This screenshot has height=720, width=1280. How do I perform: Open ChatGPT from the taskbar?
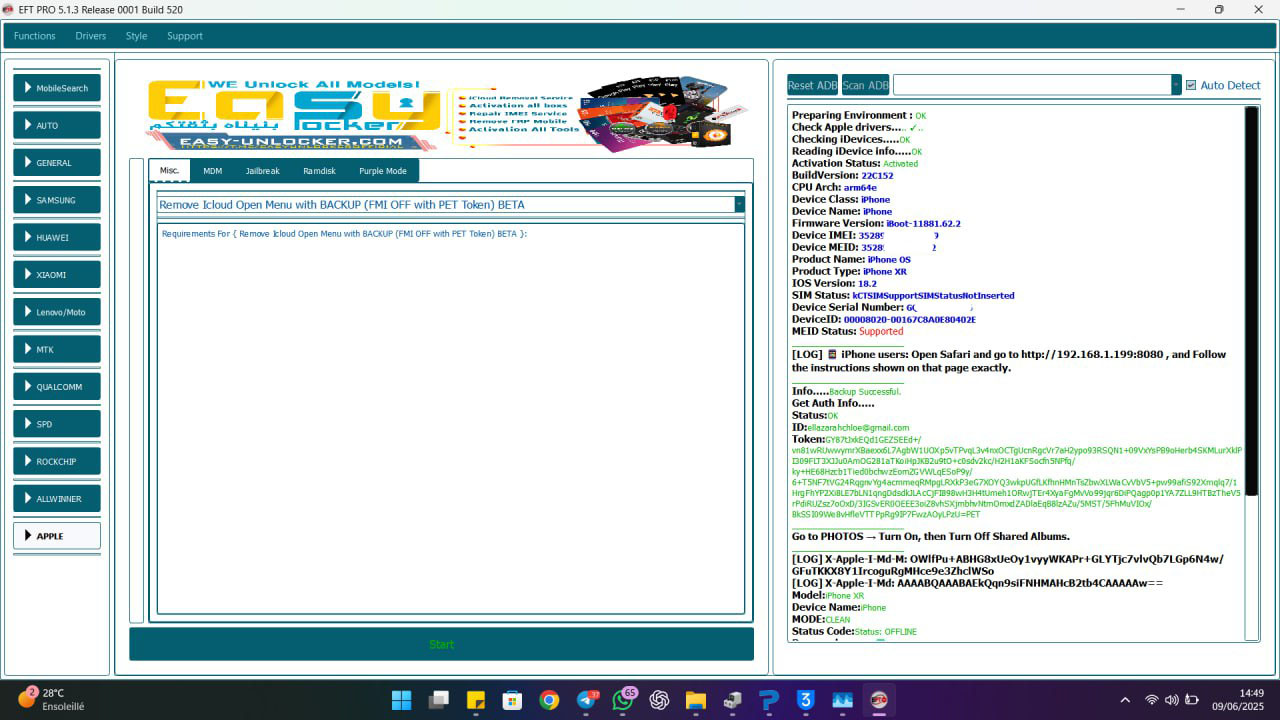click(x=659, y=700)
